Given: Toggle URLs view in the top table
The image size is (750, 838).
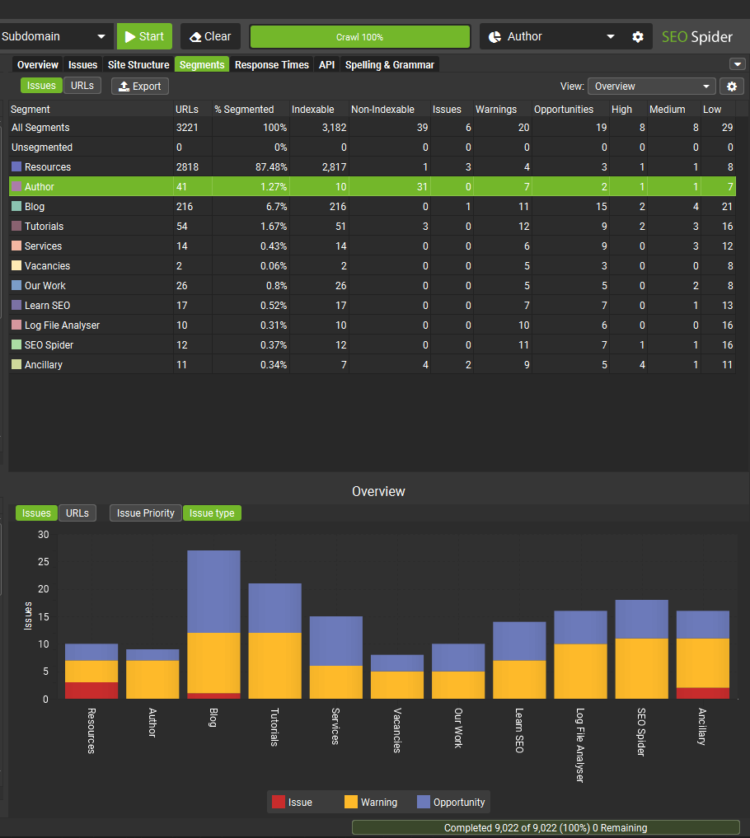Looking at the screenshot, I should pyautogui.click(x=82, y=86).
